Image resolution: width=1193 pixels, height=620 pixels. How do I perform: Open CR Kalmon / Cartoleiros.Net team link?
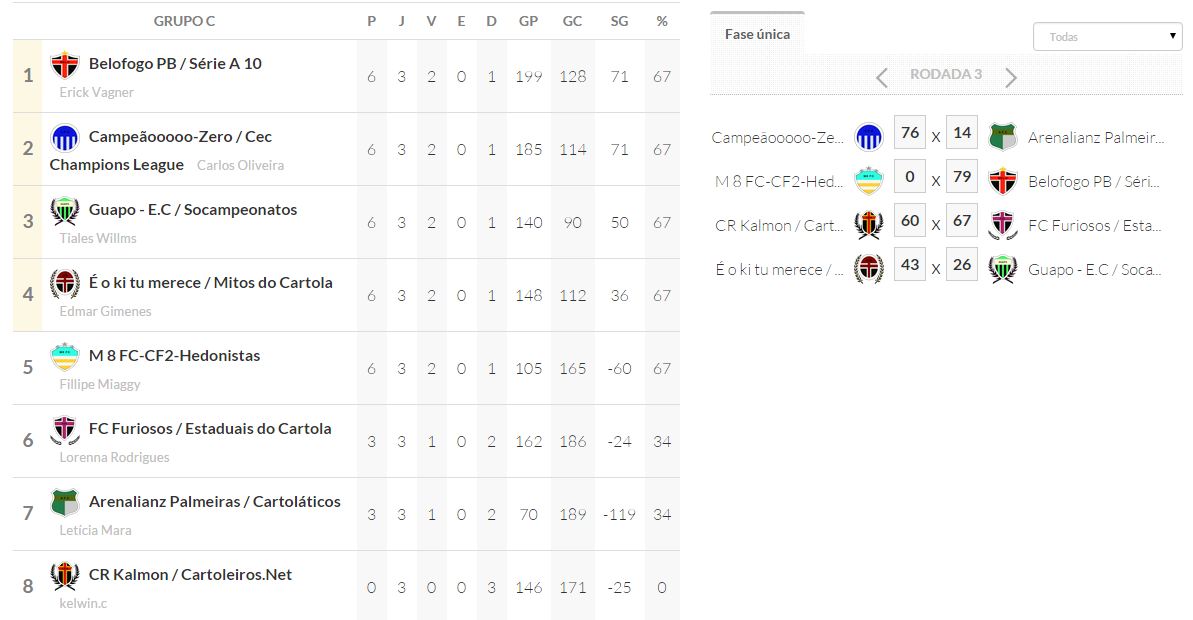click(190, 575)
